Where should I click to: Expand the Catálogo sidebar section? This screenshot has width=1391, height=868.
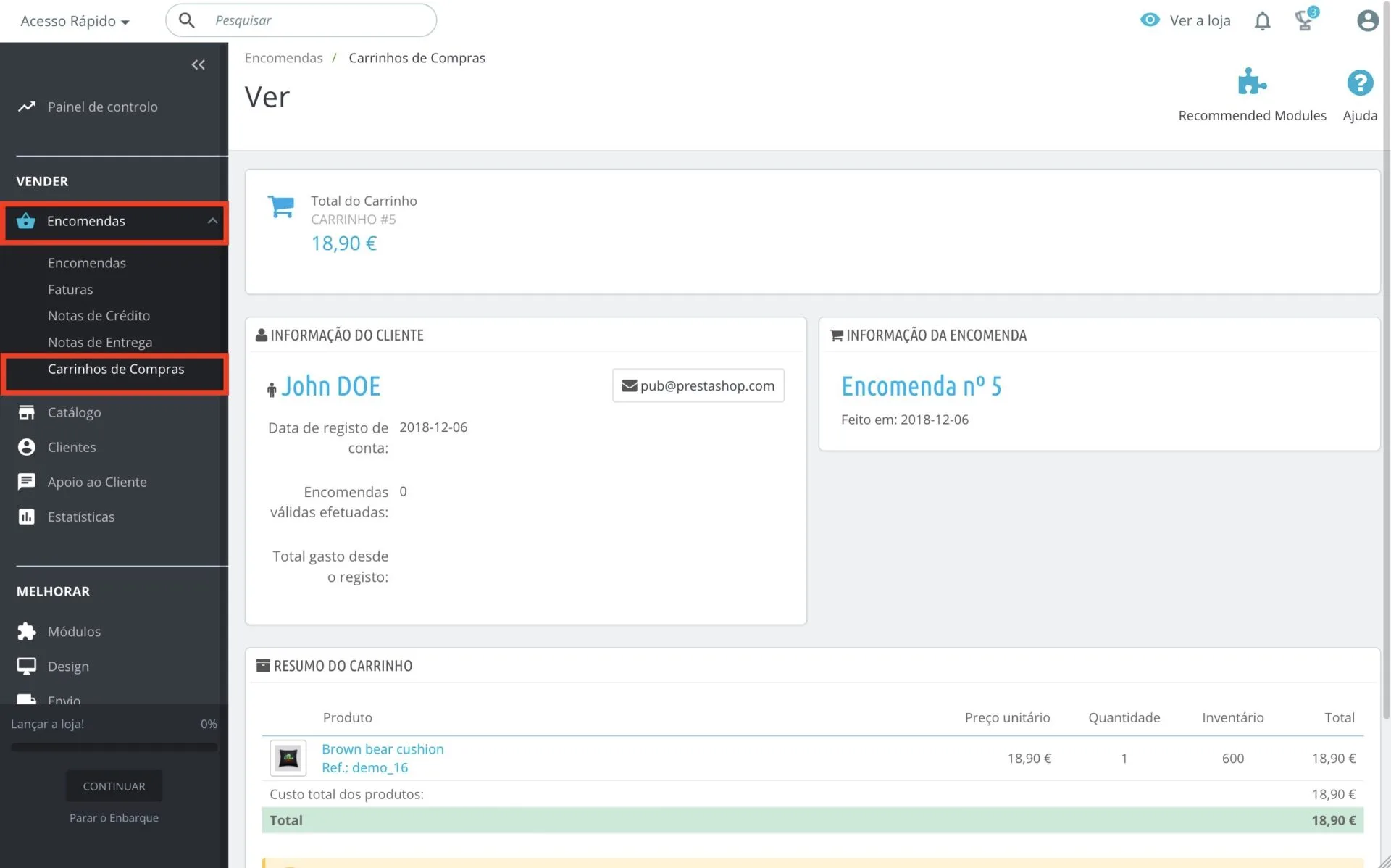click(74, 412)
